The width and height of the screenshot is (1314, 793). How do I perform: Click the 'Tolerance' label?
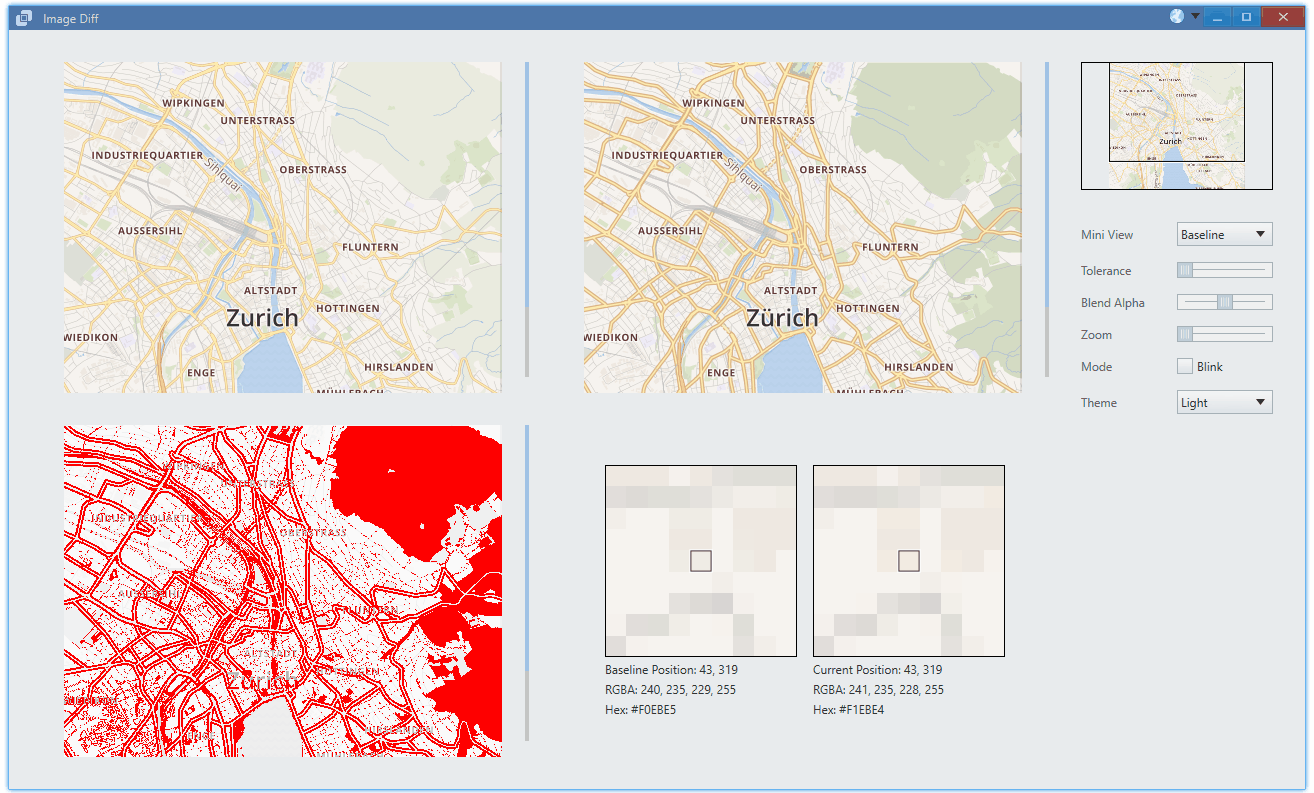pos(1106,271)
